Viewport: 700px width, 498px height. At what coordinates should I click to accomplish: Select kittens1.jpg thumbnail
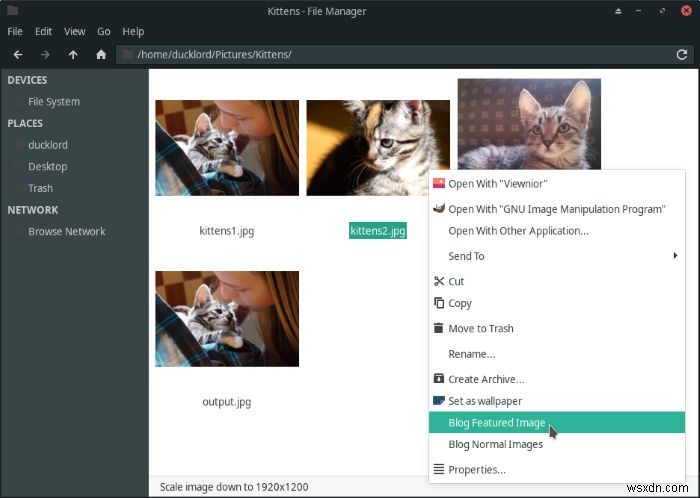click(x=227, y=148)
